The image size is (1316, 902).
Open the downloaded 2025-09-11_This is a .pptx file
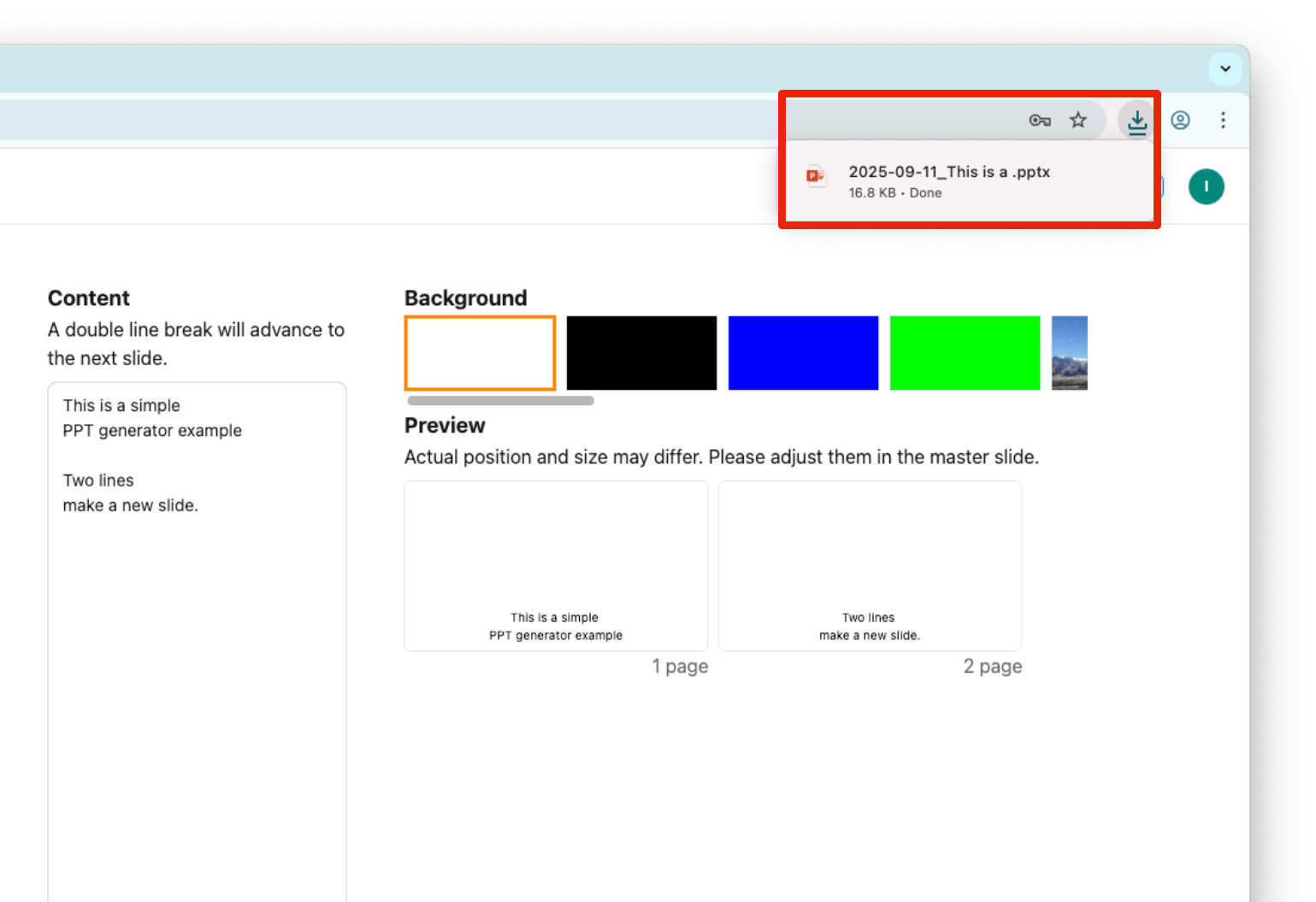point(948,172)
